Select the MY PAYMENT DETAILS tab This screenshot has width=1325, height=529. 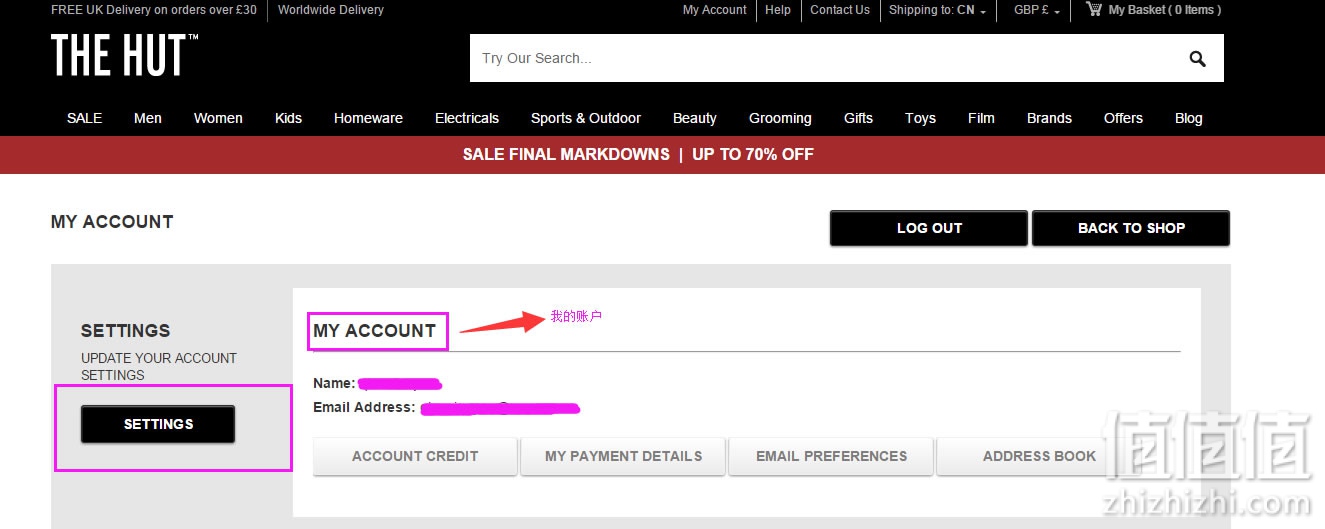tap(623, 456)
